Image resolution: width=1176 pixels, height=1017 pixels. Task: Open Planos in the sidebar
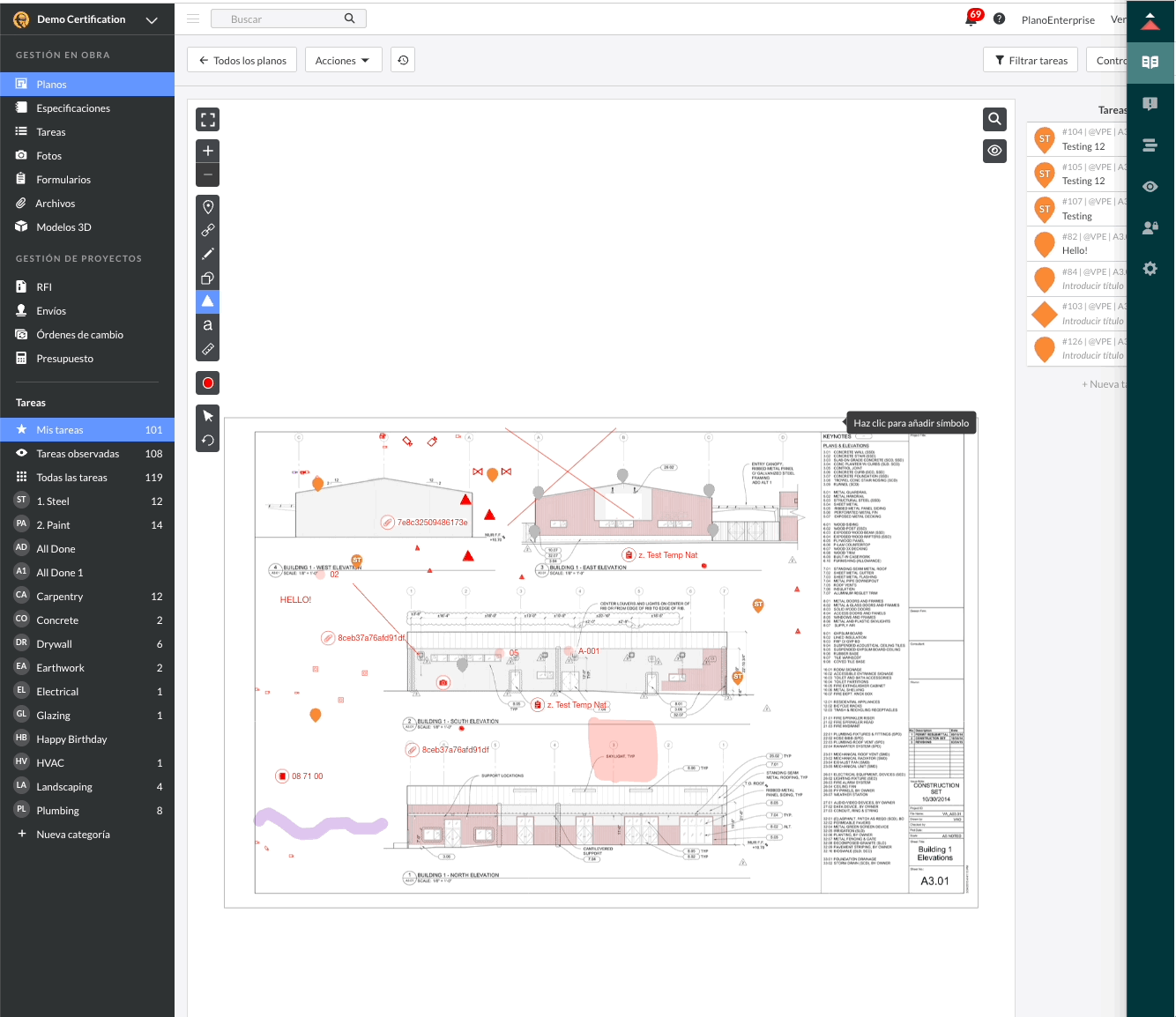[x=87, y=85]
